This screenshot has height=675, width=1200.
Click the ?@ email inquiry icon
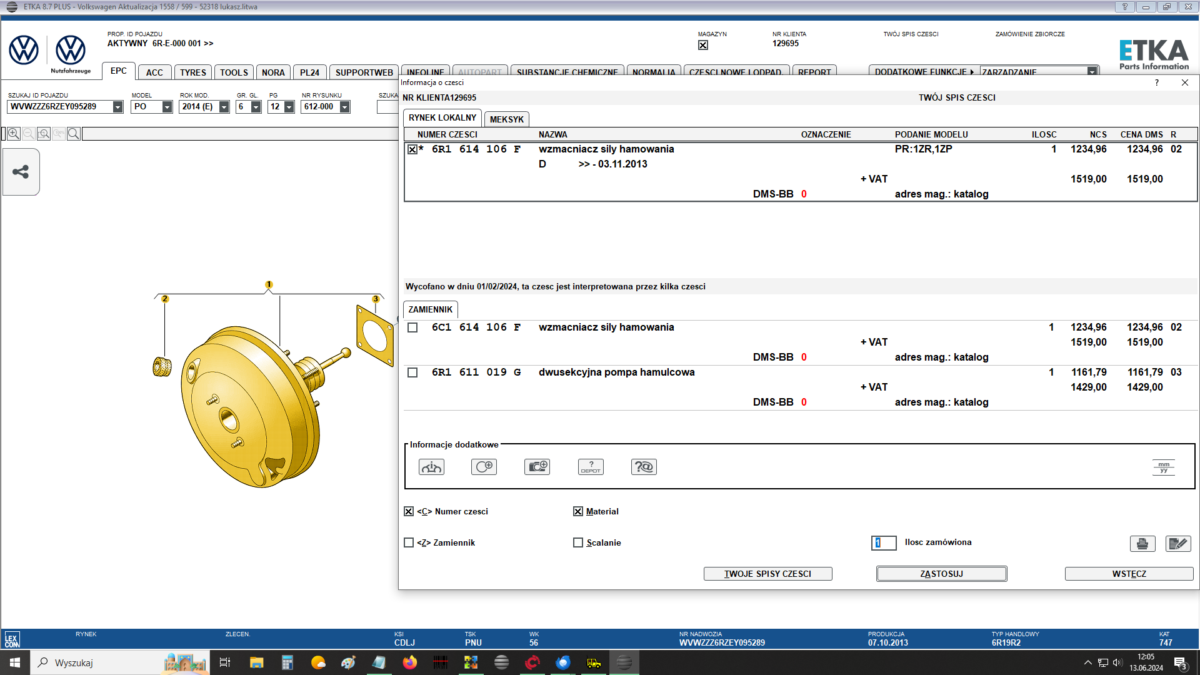[644, 466]
